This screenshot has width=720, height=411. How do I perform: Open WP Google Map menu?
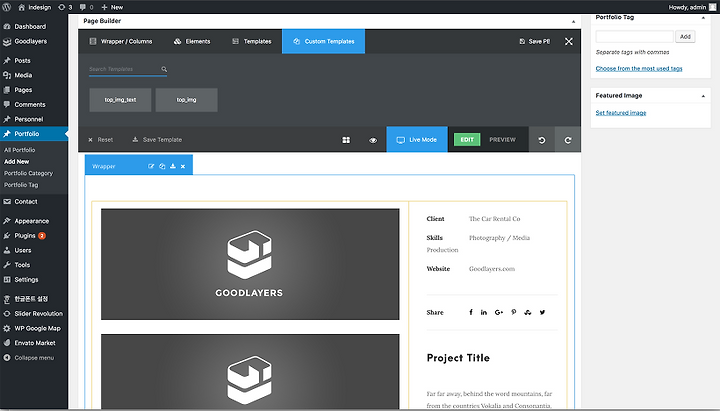coord(37,328)
